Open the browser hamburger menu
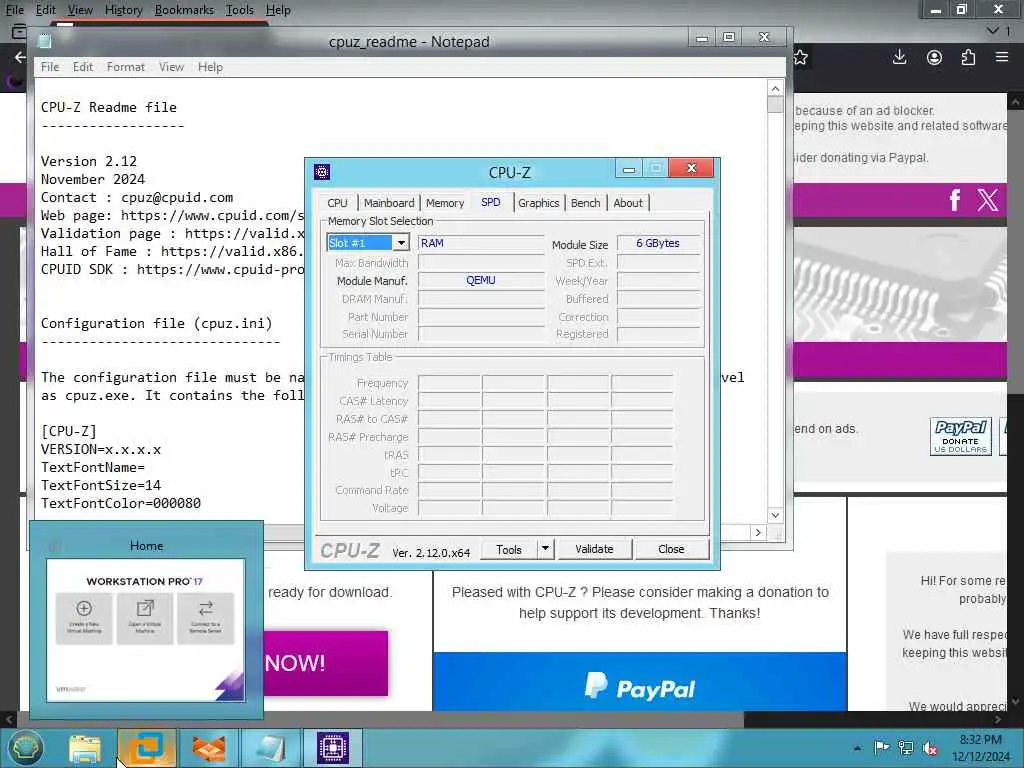Image resolution: width=1024 pixels, height=768 pixels. click(1002, 57)
